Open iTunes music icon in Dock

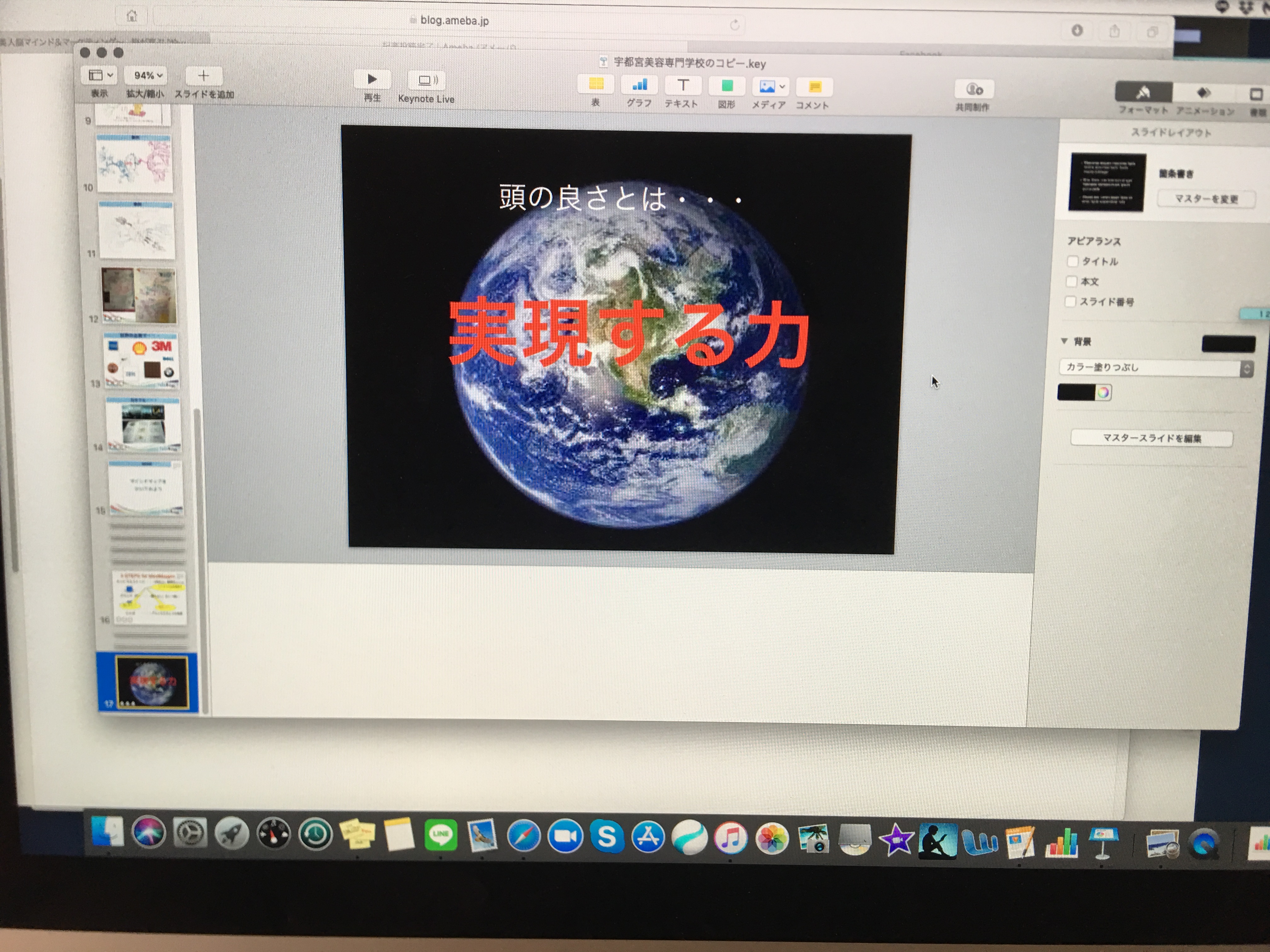tap(730, 838)
